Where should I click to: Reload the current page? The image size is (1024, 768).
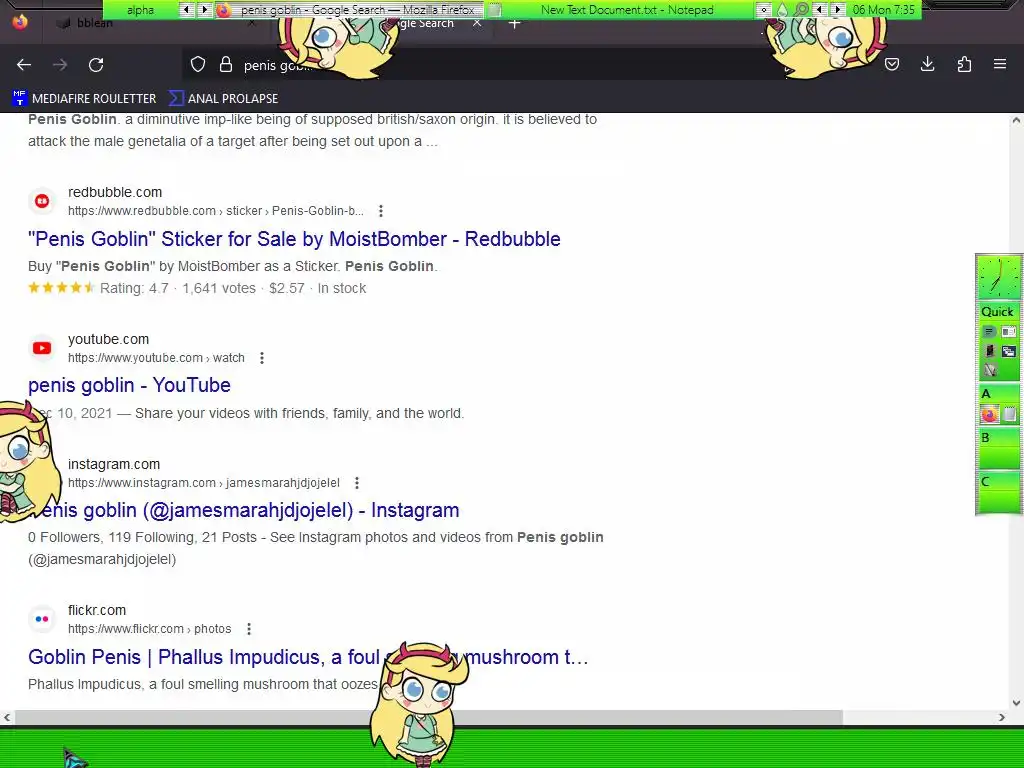(96, 65)
